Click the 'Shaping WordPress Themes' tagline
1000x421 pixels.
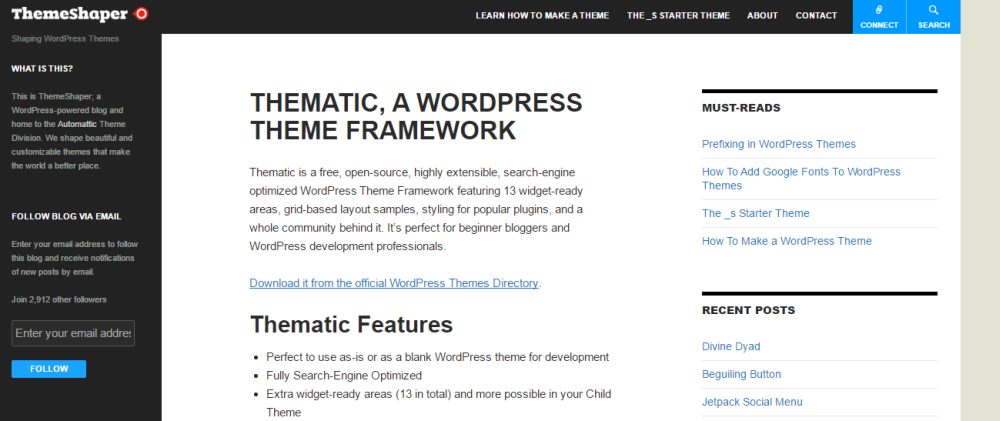pos(65,39)
